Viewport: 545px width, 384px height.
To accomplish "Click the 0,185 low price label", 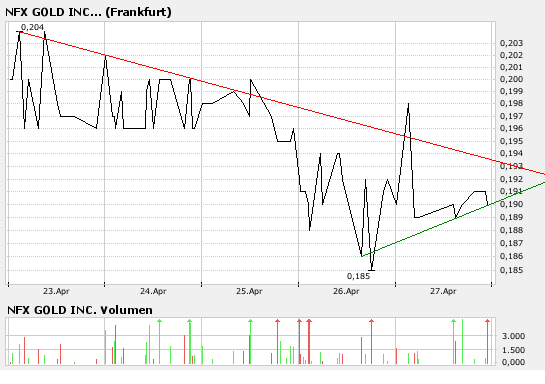I will click(x=358, y=276).
